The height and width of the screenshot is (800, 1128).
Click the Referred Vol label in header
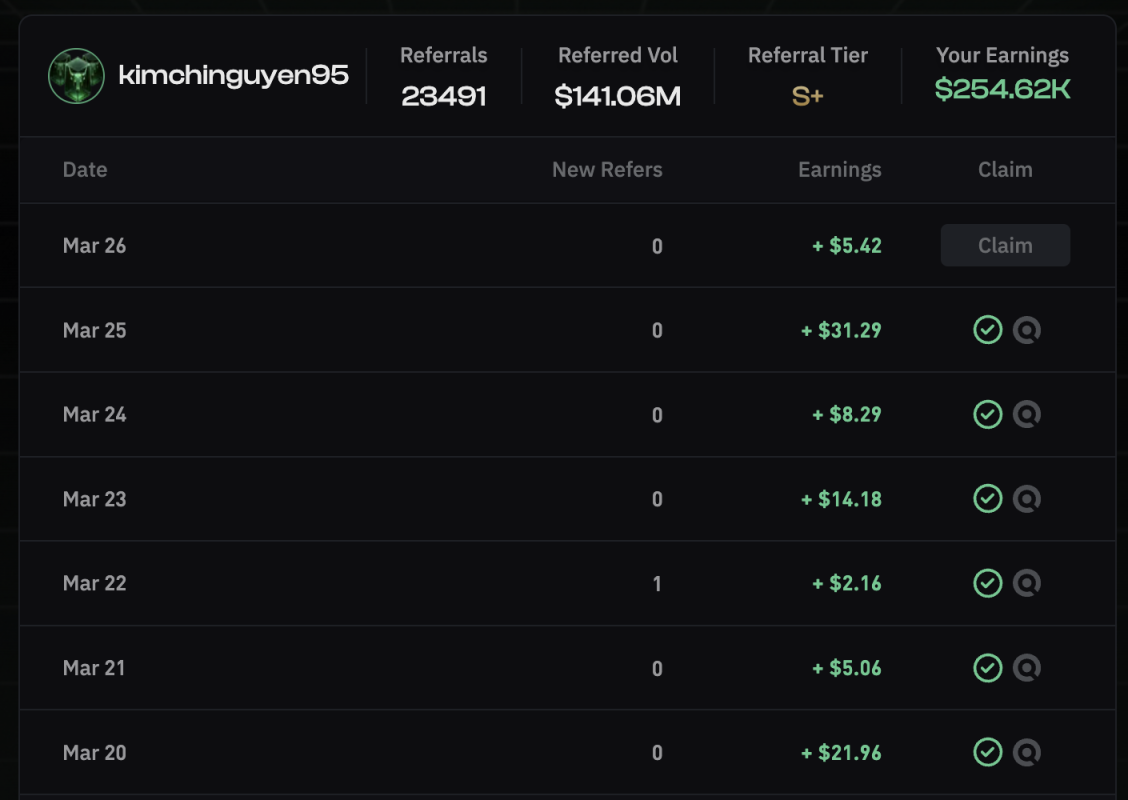click(x=618, y=55)
